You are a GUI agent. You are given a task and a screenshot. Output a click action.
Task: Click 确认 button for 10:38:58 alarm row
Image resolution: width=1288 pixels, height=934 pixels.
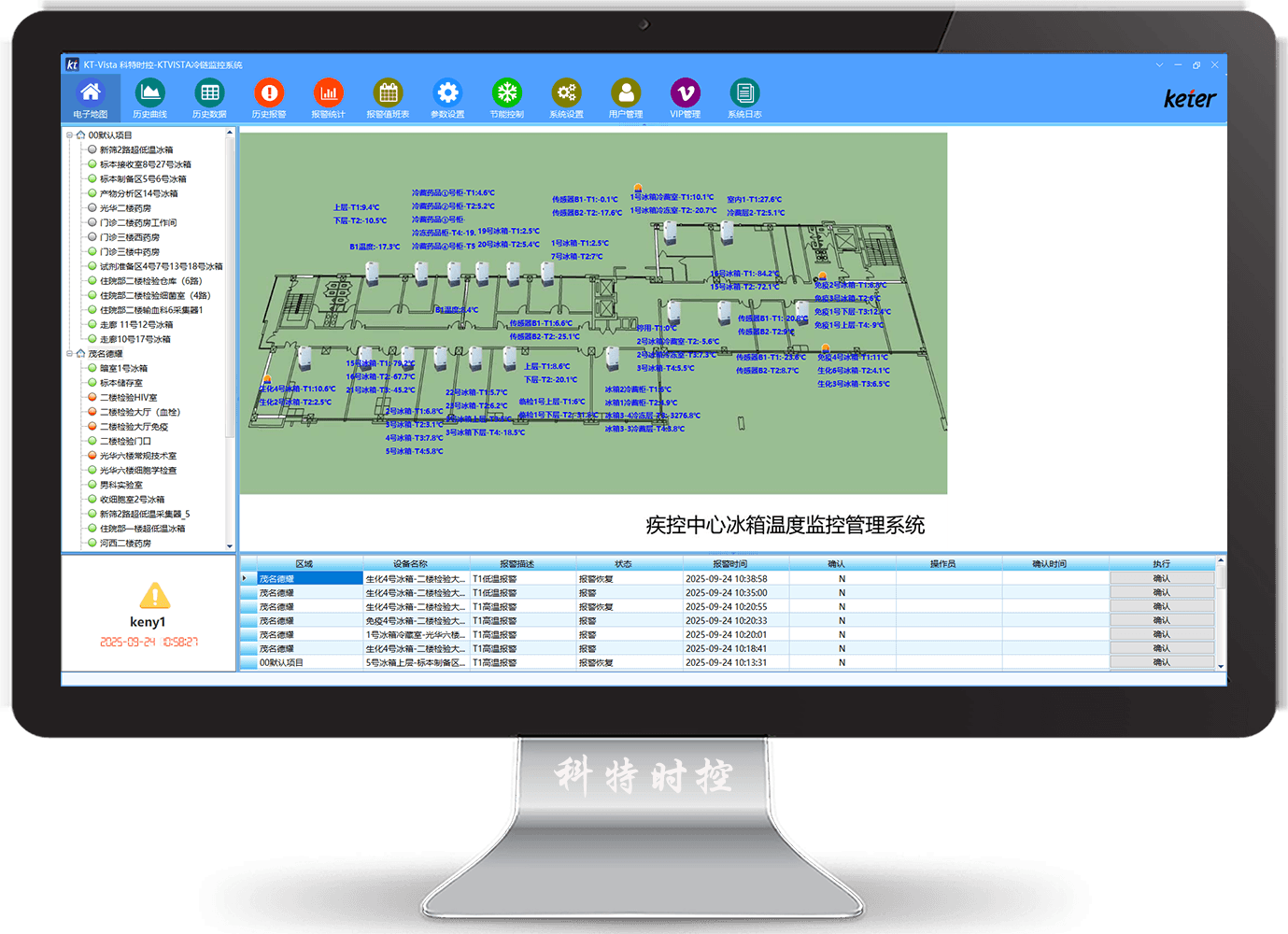click(x=1161, y=579)
